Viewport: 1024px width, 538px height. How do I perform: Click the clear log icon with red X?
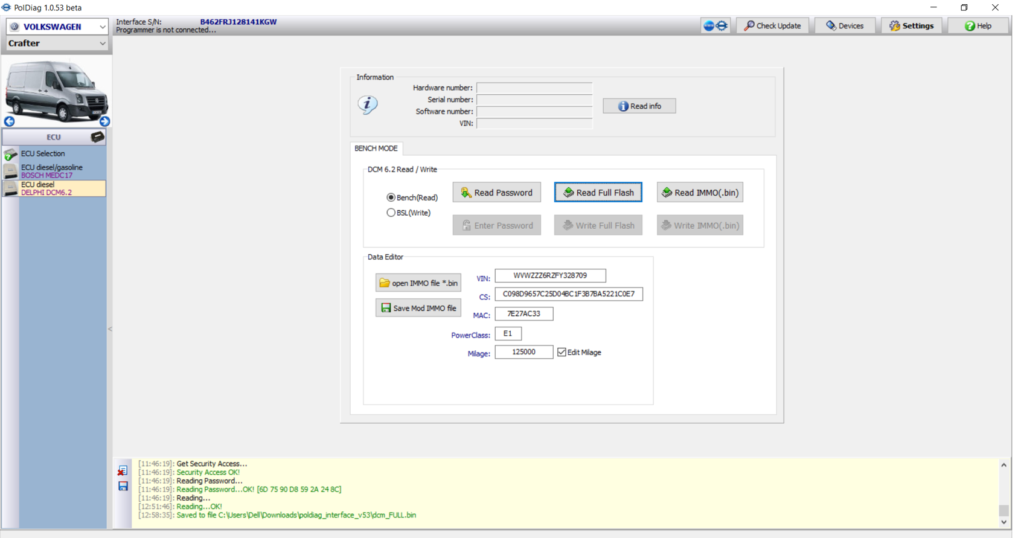click(x=123, y=471)
